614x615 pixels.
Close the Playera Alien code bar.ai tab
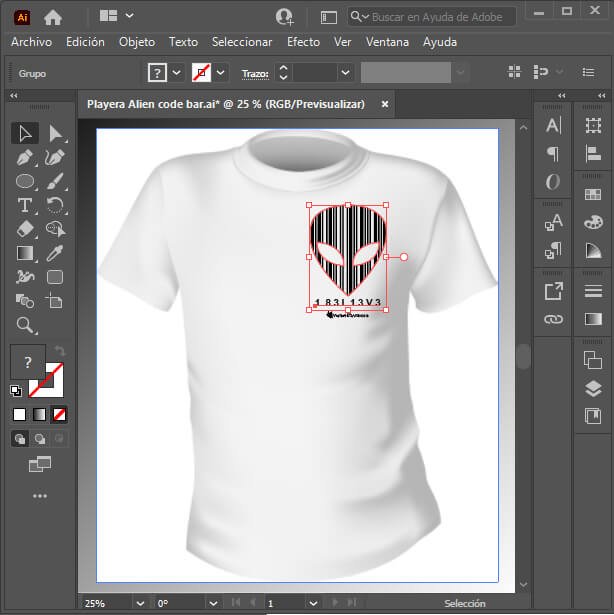click(385, 104)
